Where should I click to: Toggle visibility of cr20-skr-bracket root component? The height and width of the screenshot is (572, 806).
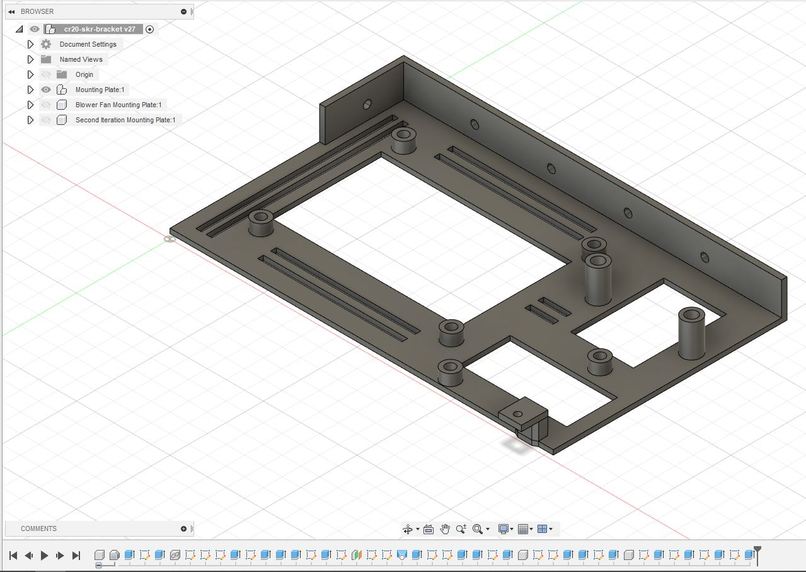[34, 29]
